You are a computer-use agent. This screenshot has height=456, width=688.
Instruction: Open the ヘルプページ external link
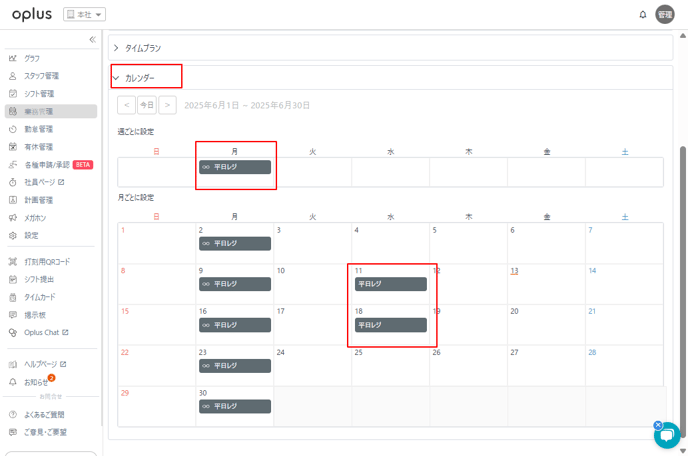tap(44, 364)
